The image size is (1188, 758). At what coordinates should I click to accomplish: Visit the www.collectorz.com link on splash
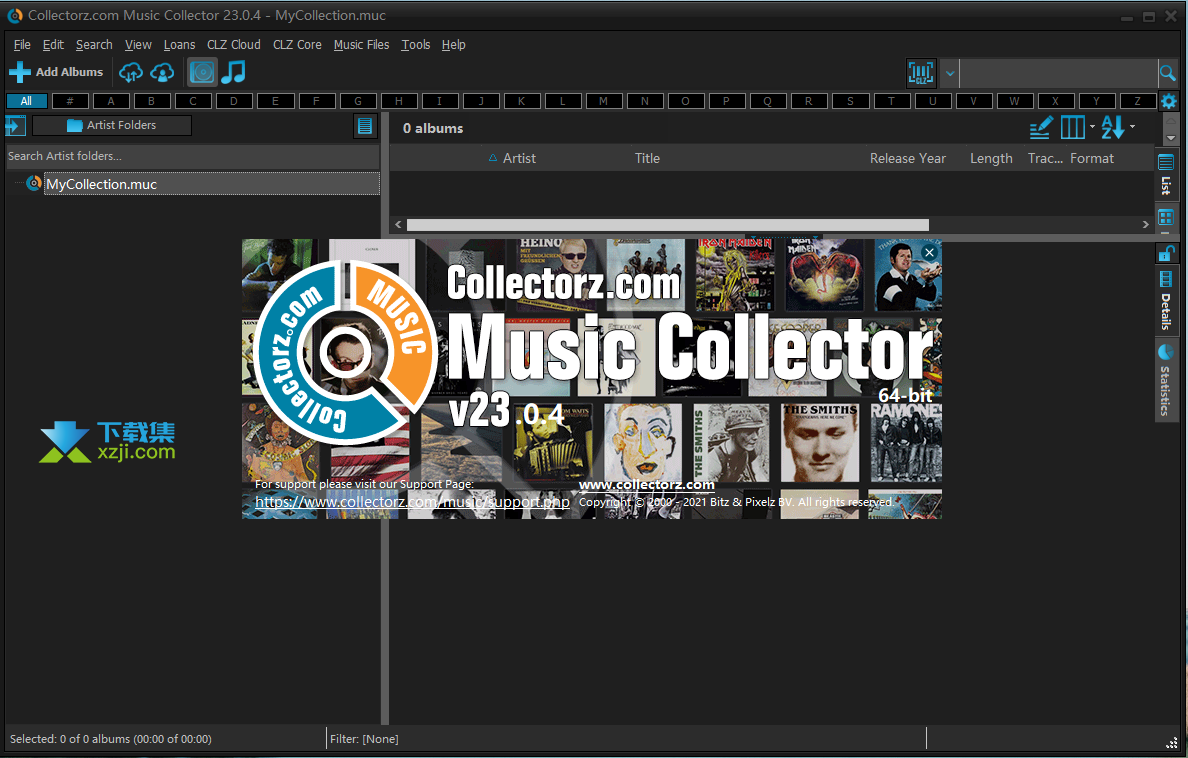click(646, 484)
